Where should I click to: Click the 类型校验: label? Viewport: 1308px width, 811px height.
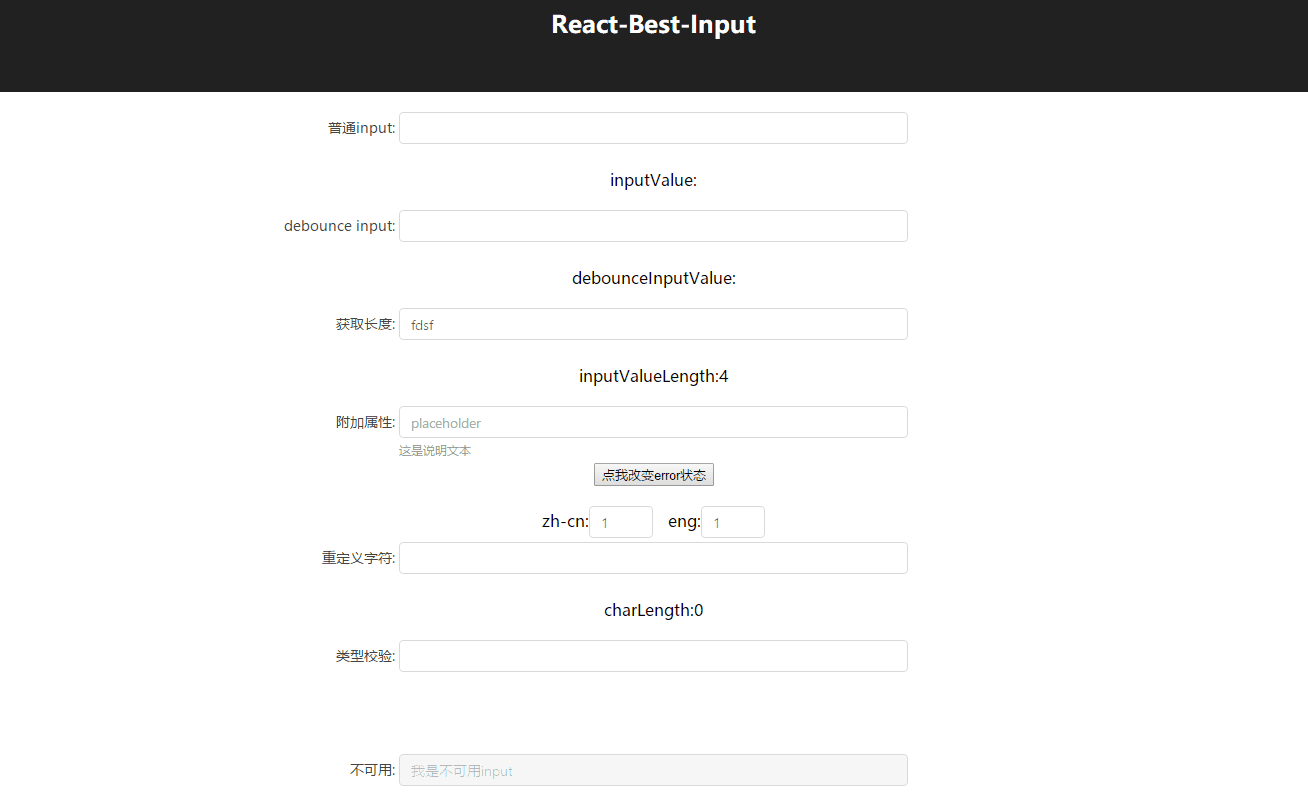coord(366,656)
